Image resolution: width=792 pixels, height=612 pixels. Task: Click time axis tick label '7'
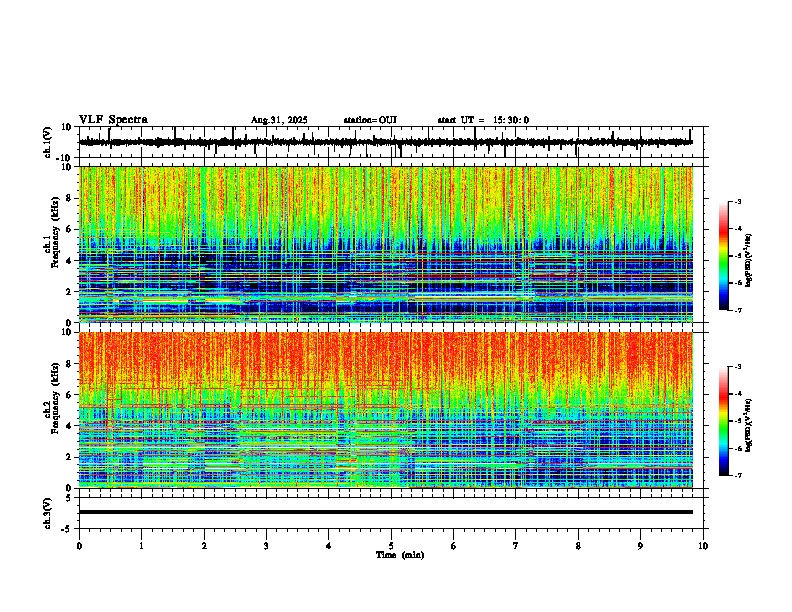point(516,546)
